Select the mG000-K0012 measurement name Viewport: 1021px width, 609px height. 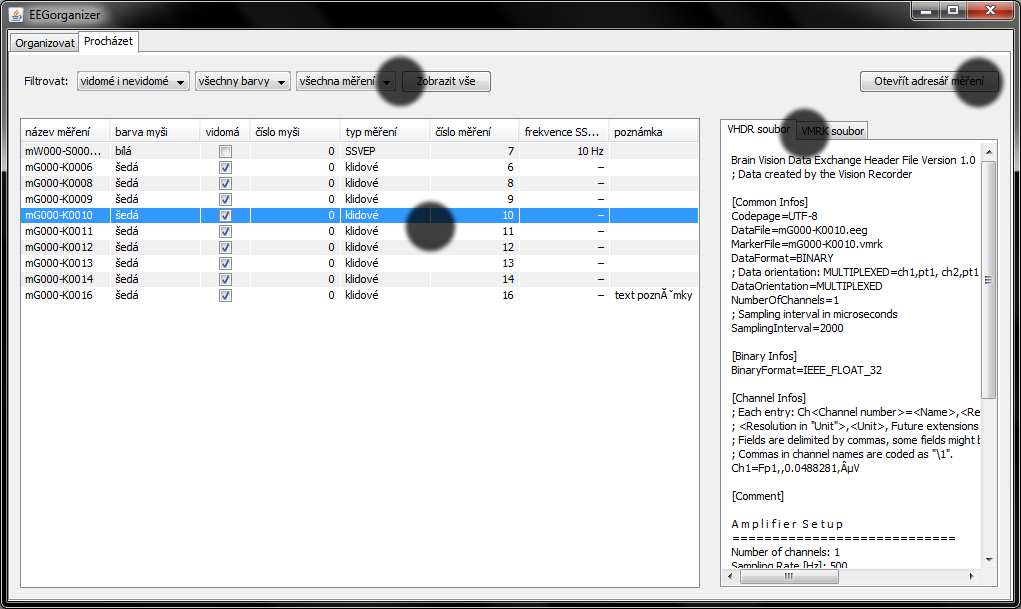[59, 248]
